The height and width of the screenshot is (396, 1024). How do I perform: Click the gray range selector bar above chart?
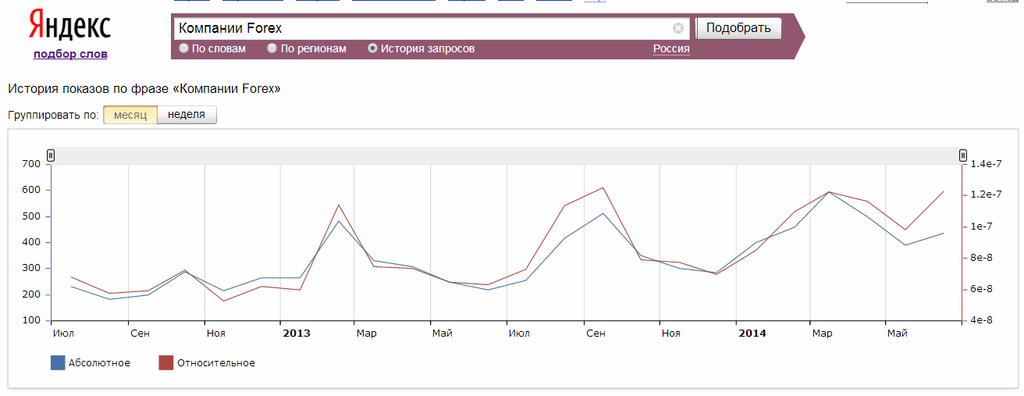pyautogui.click(x=507, y=156)
